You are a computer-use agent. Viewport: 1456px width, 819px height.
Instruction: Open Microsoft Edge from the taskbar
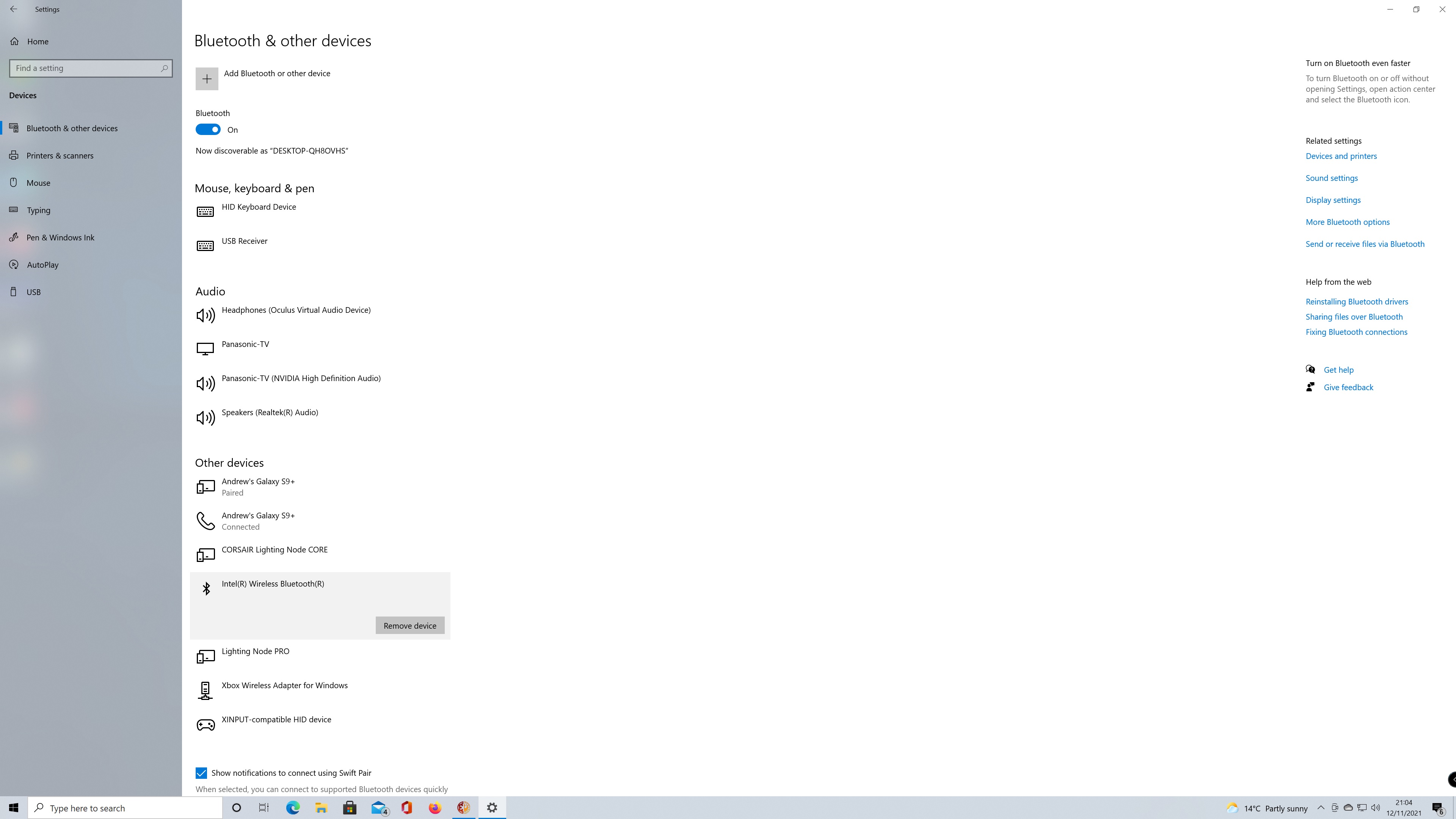(293, 808)
